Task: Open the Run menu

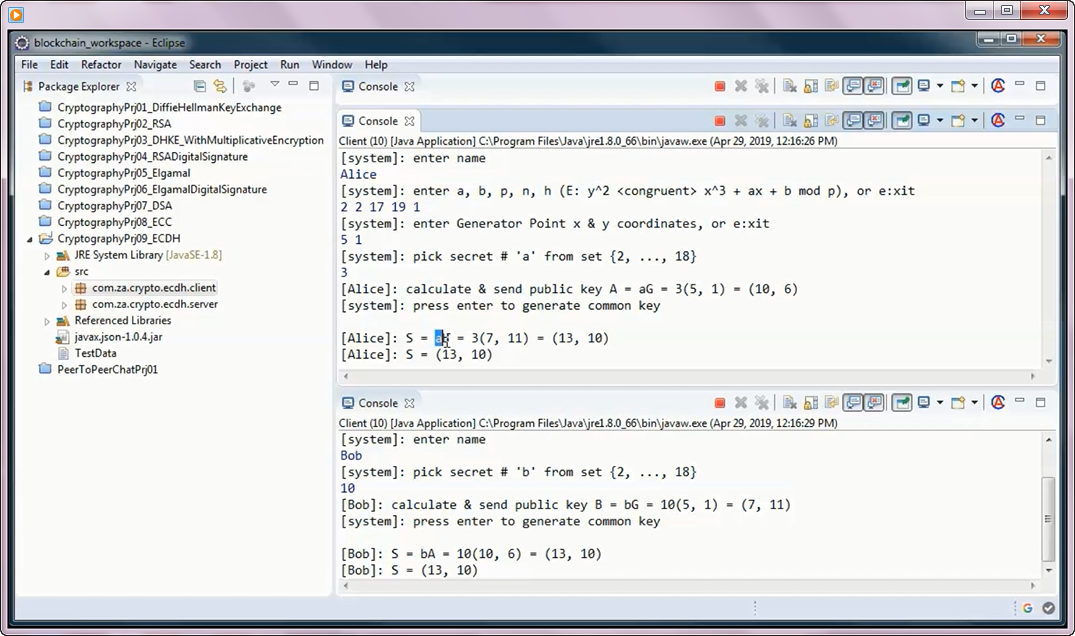Action: tap(289, 64)
